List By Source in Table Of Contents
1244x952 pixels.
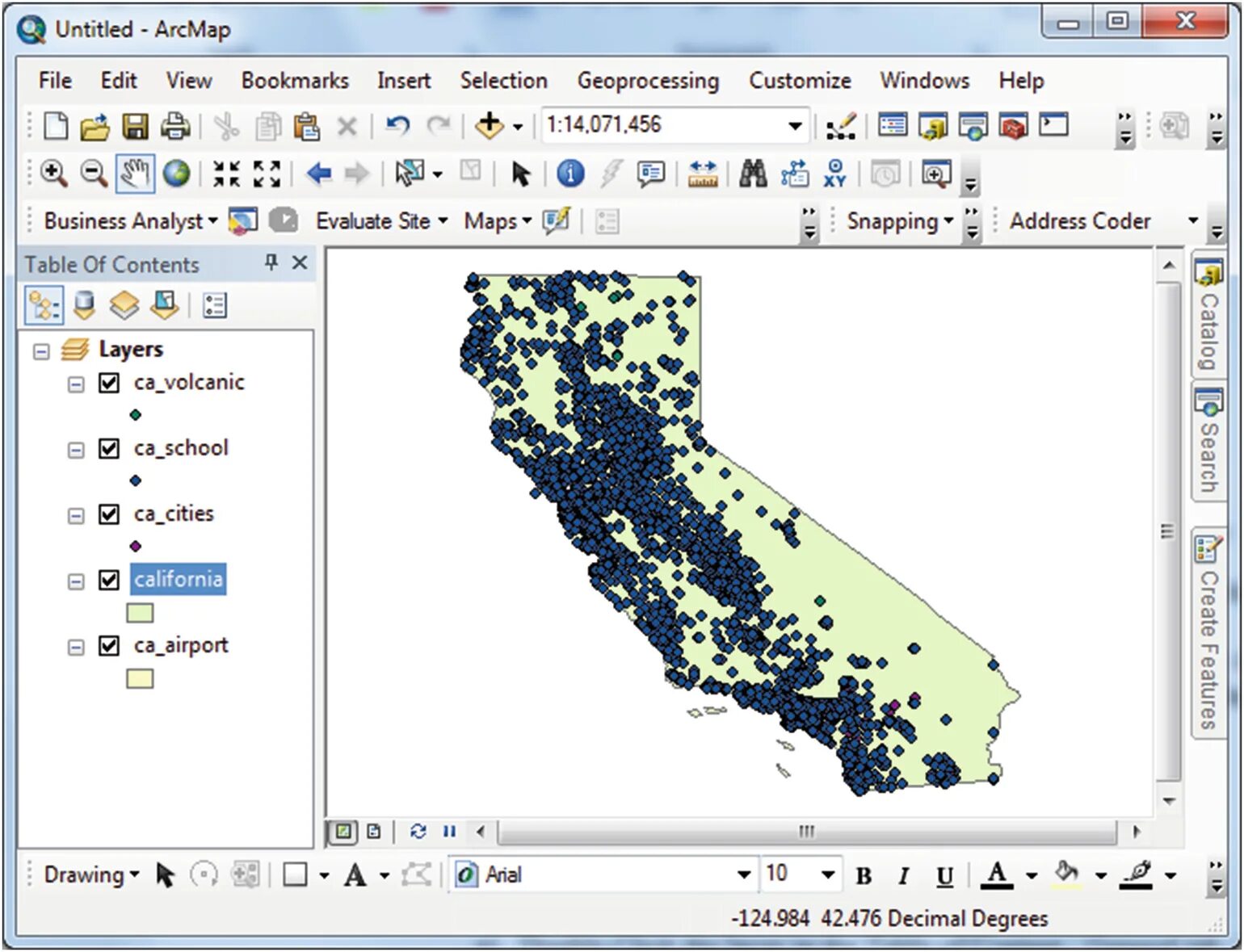click(x=84, y=305)
